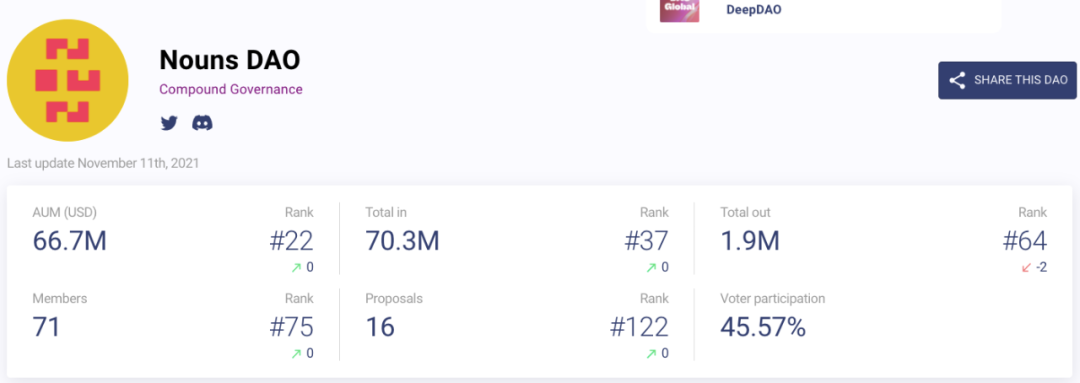Click the DeepDAO Global thumbnail image
This screenshot has width=1080, height=383.
pos(679,11)
